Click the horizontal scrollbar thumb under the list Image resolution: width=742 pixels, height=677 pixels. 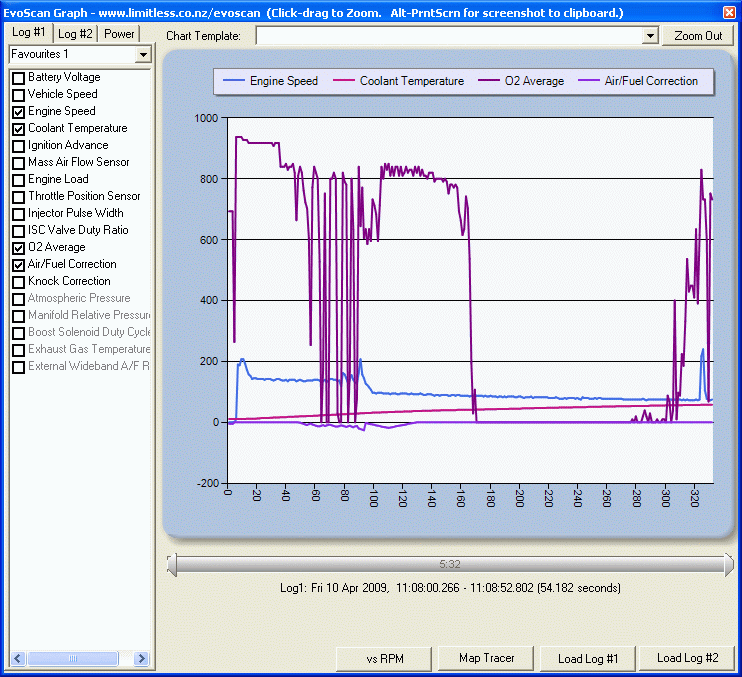coord(72,658)
